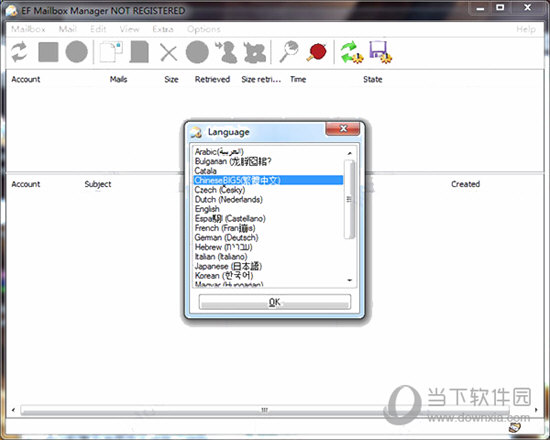
Task: Open the Extra menu
Action: [163, 29]
